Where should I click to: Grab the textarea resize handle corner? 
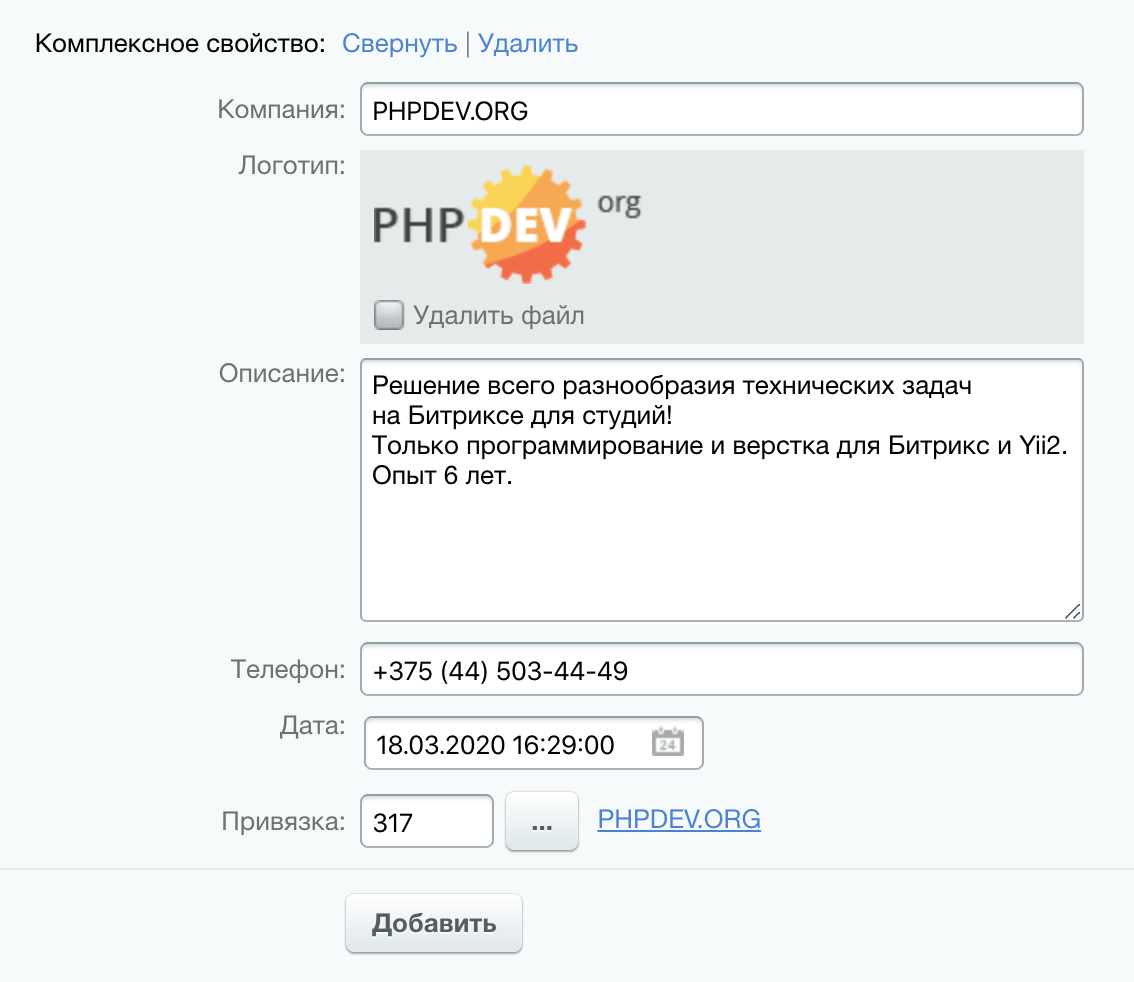[x=1073, y=612]
